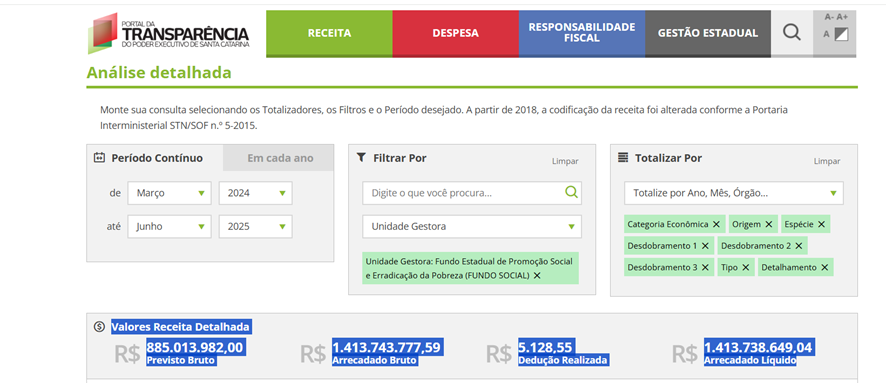Decrease font size with A- control

829,17
